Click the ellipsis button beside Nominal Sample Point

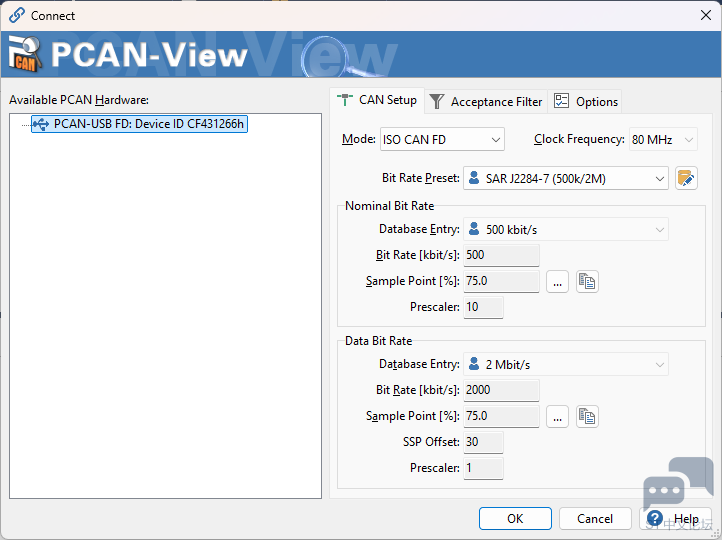pyautogui.click(x=557, y=281)
